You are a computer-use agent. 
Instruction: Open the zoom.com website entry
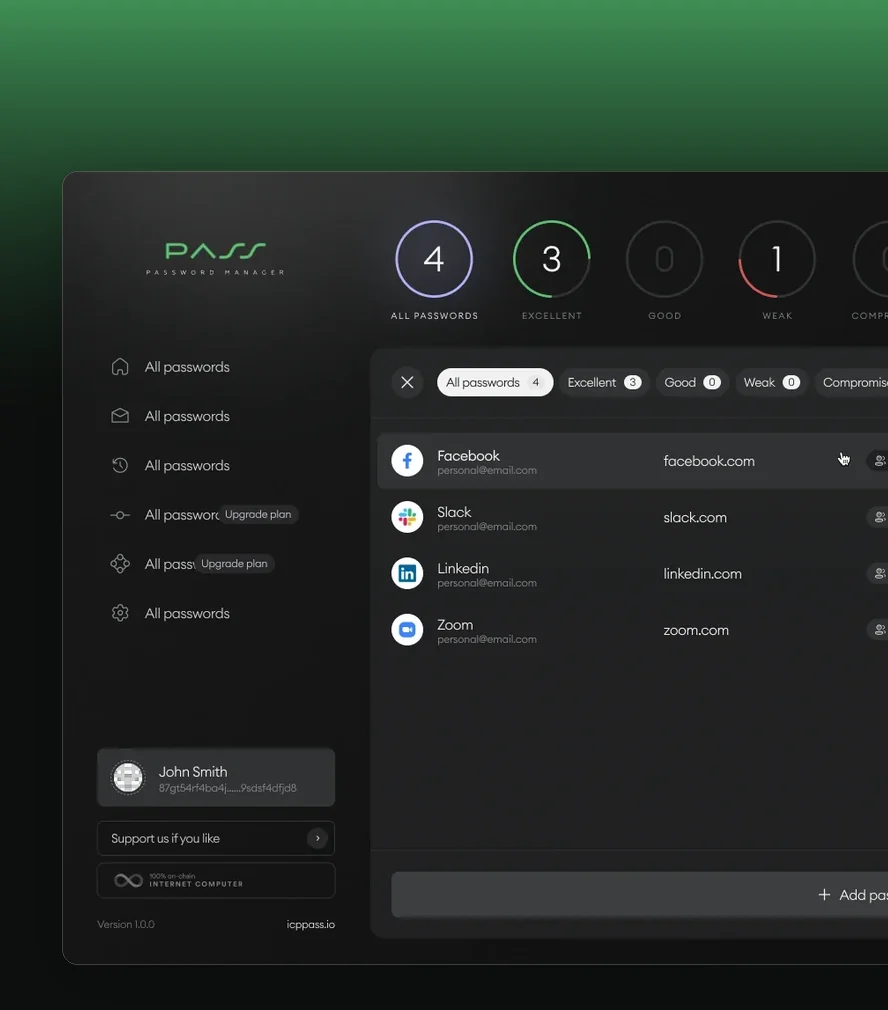tap(696, 630)
